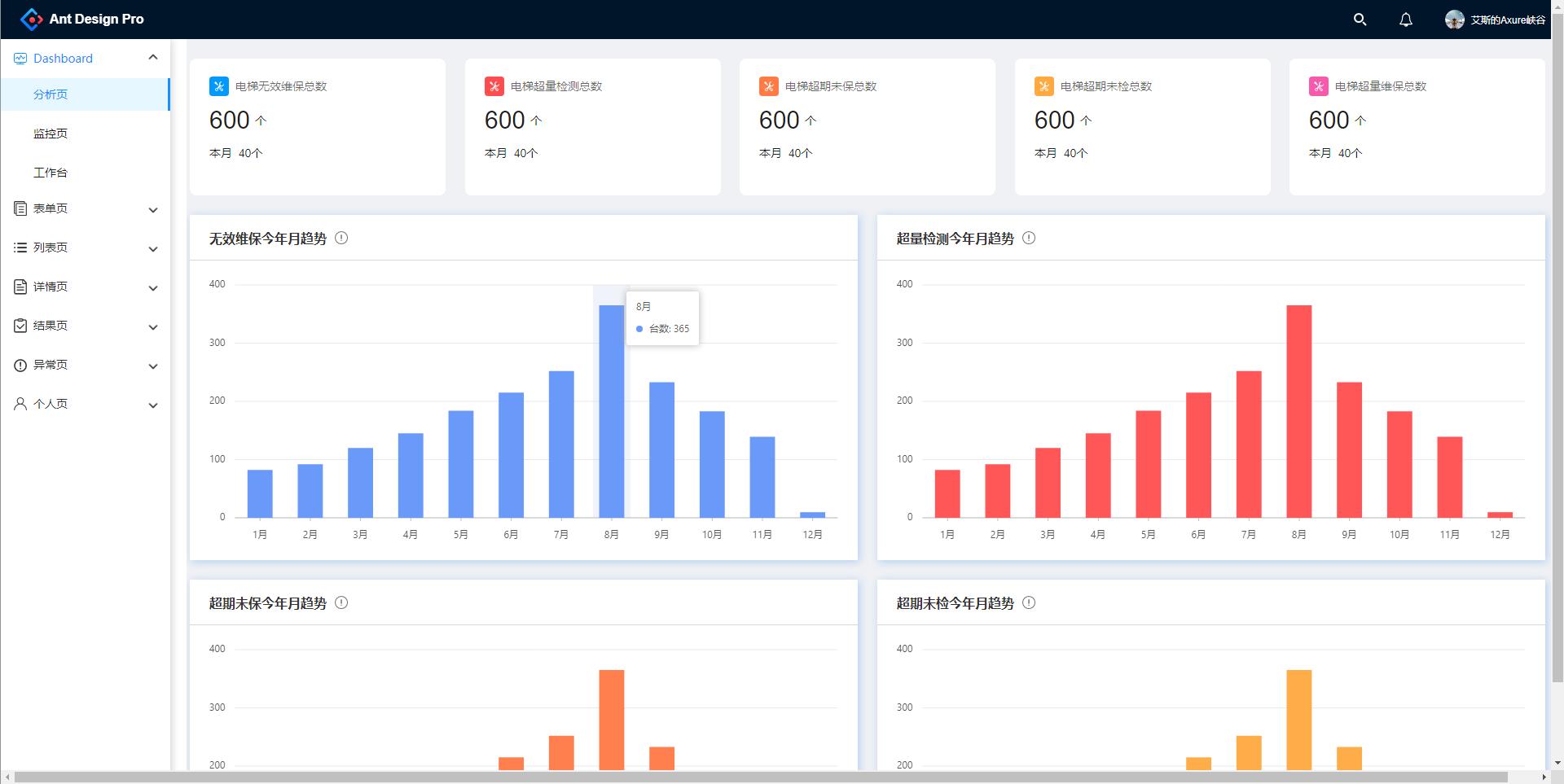
Task: Click the Ant Design Pro title
Action: pyautogui.click(x=96, y=19)
